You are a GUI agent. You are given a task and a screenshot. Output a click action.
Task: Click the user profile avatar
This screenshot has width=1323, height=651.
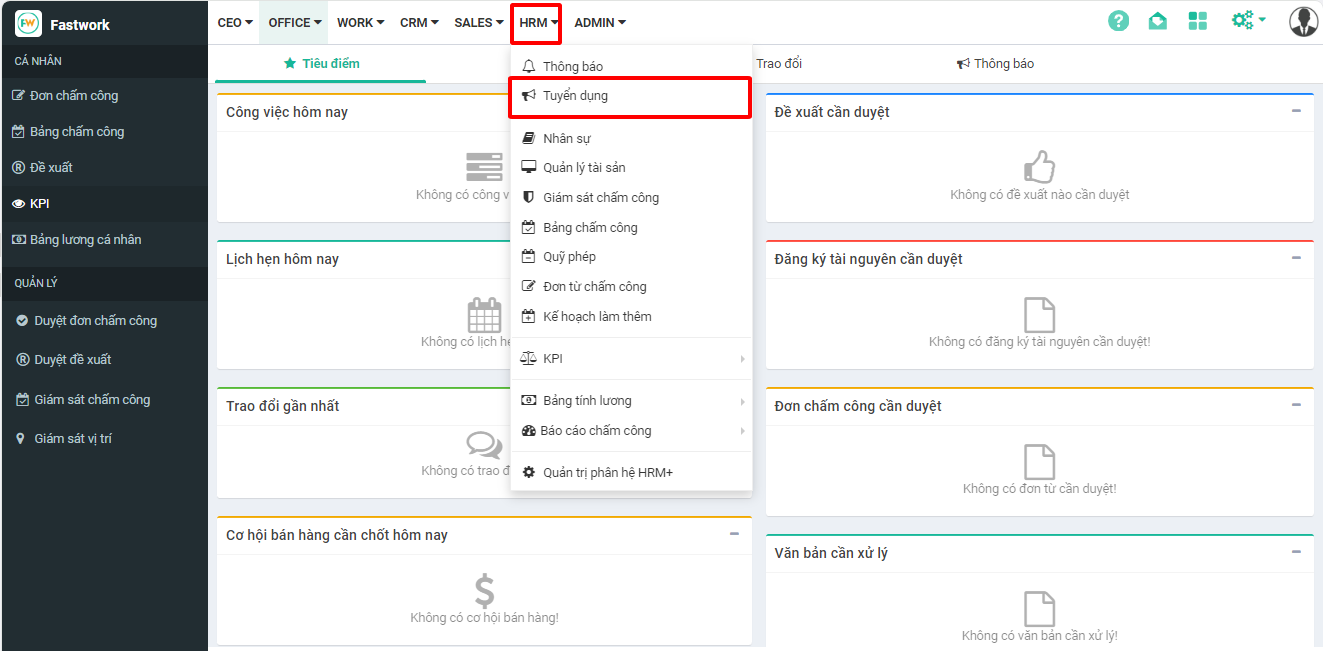click(x=1303, y=21)
